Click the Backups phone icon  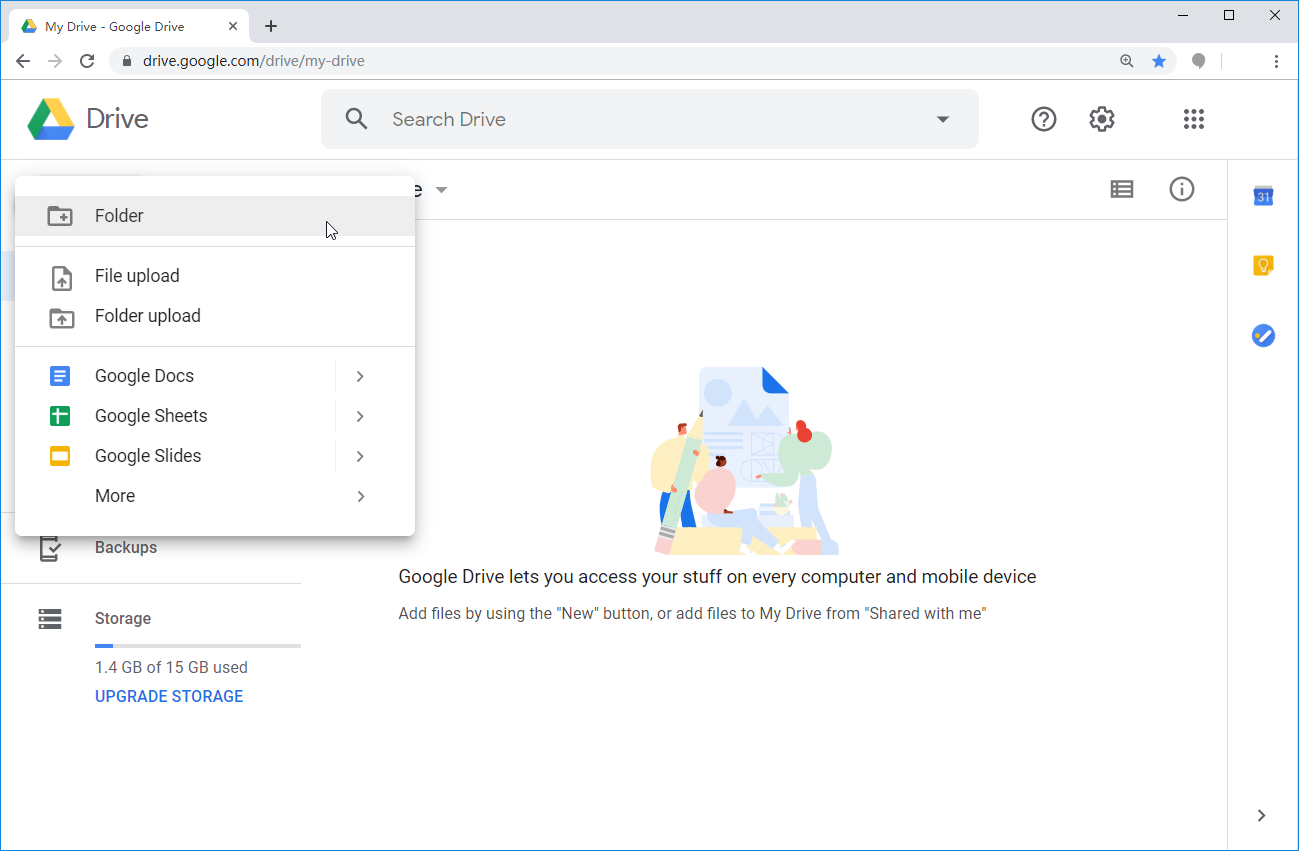(50, 548)
